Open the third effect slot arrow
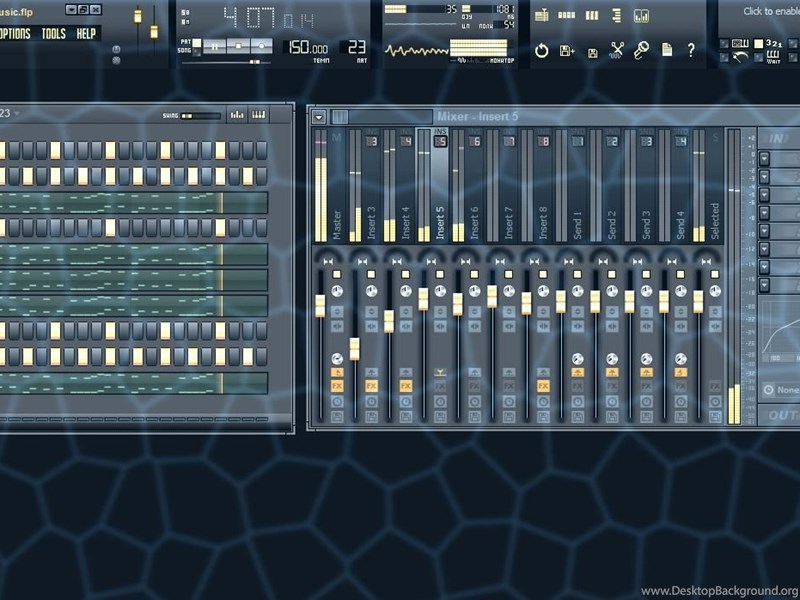The width and height of the screenshot is (800, 600). point(764,195)
